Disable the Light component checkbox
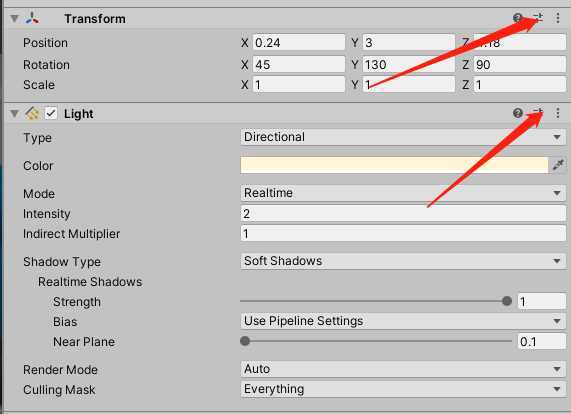This screenshot has width=571, height=414. pos(51,114)
